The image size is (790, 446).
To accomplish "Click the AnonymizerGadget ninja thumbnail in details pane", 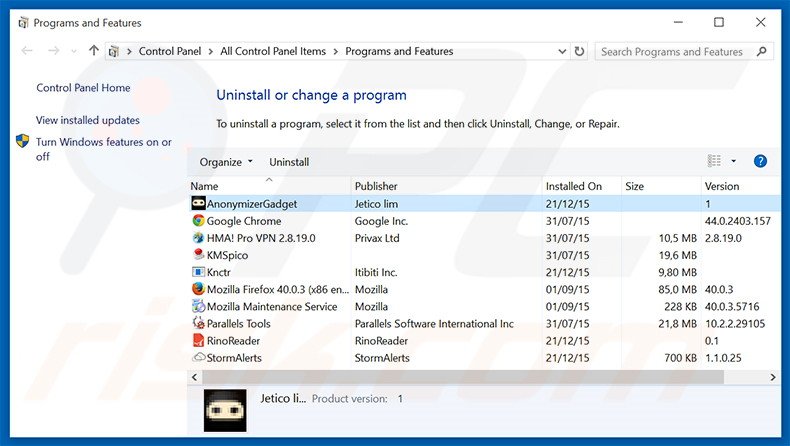I will tap(225, 410).
